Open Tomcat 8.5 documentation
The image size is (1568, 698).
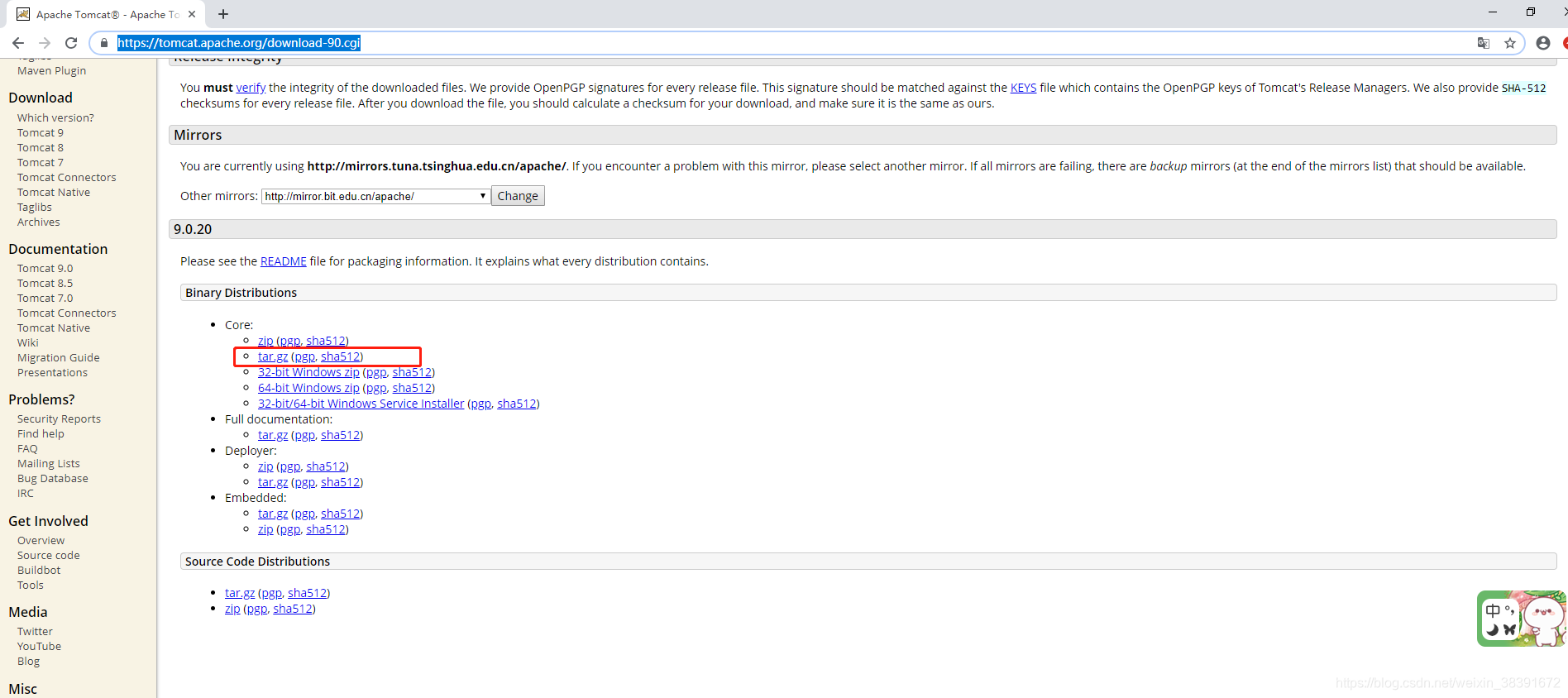(x=45, y=284)
